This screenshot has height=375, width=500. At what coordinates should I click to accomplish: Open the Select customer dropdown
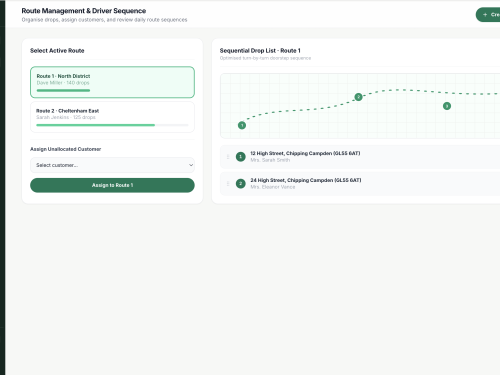pyautogui.click(x=112, y=165)
